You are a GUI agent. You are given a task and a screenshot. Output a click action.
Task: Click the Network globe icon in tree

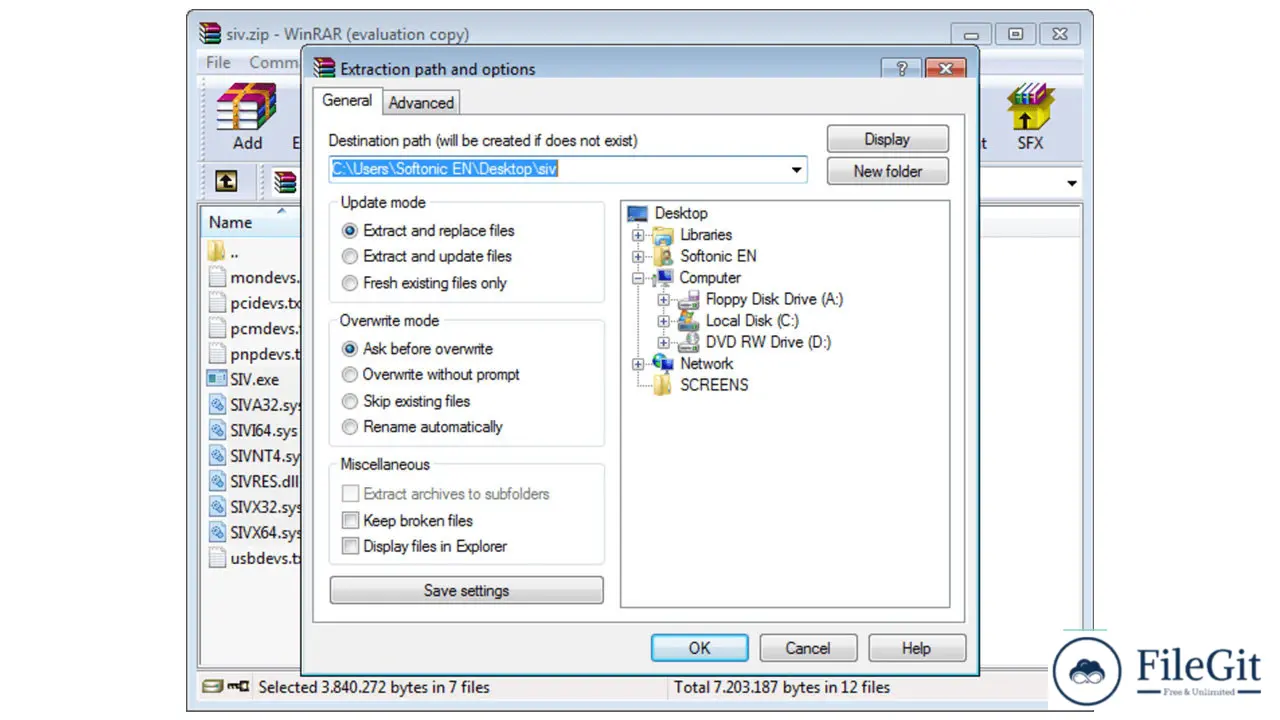point(663,363)
